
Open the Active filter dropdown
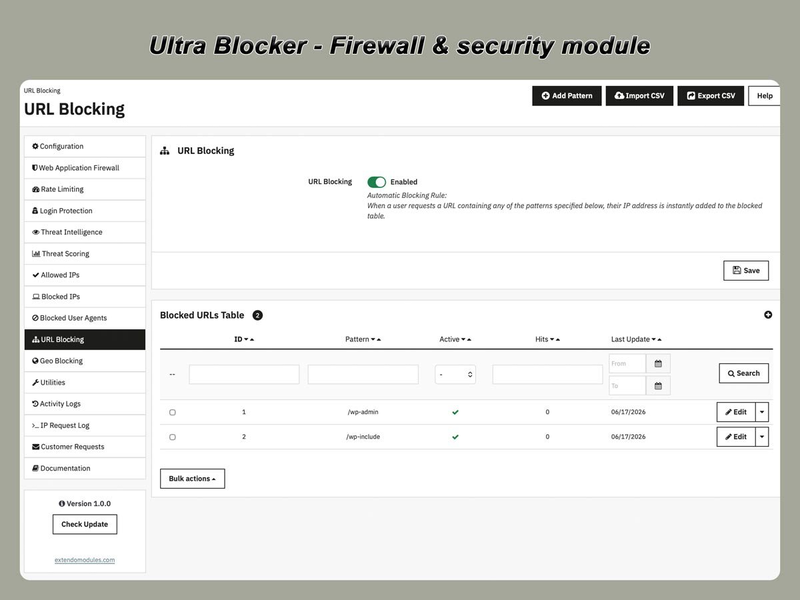455,374
